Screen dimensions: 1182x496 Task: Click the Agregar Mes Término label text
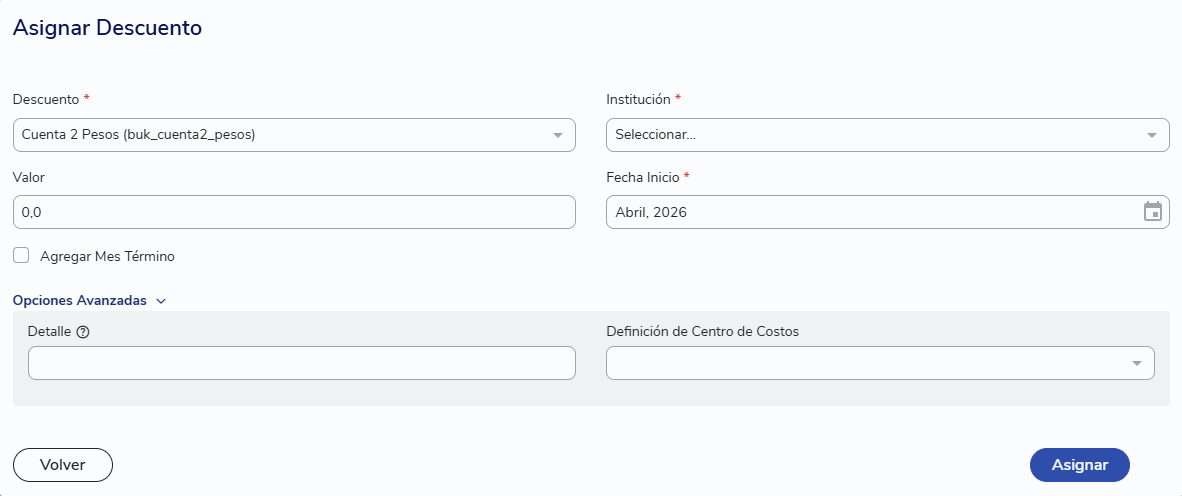(107, 256)
